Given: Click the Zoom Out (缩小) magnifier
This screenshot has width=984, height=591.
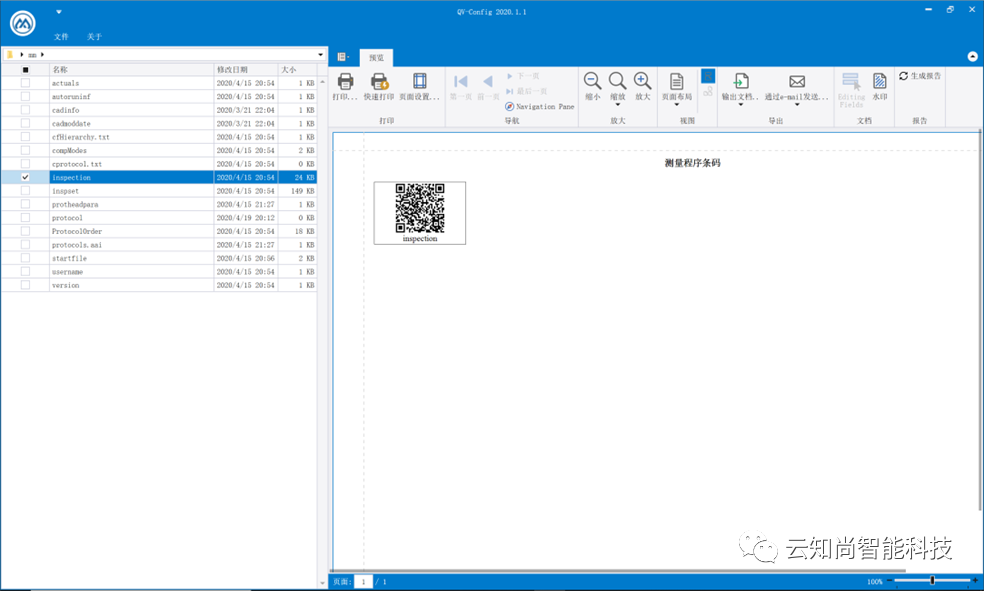Looking at the screenshot, I should tap(592, 83).
